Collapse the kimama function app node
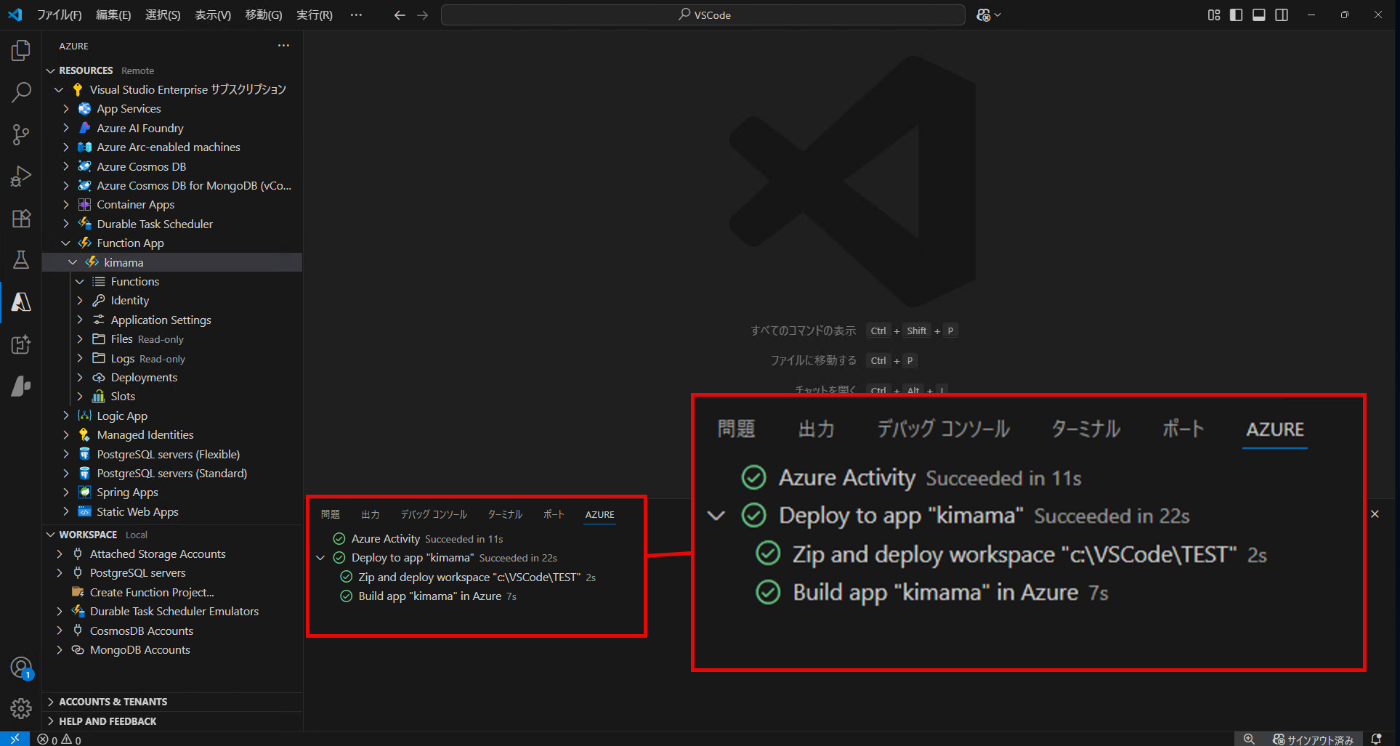 pyautogui.click(x=73, y=263)
